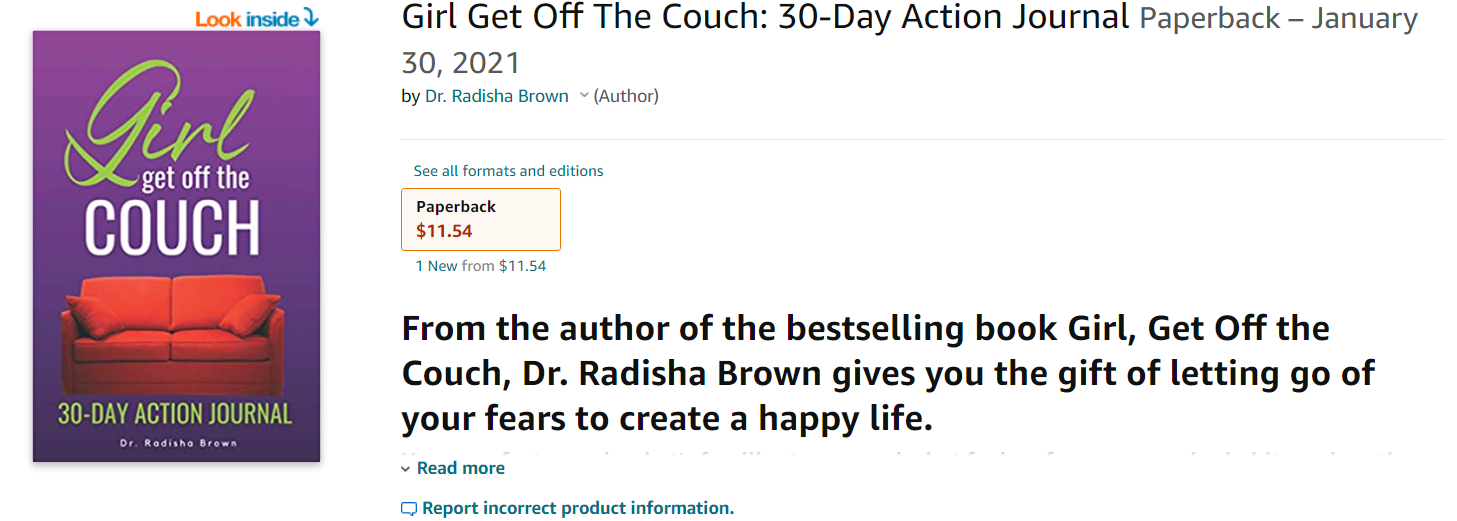Click the (Author) contribution label
The height and width of the screenshot is (521, 1457).
click(x=626, y=96)
